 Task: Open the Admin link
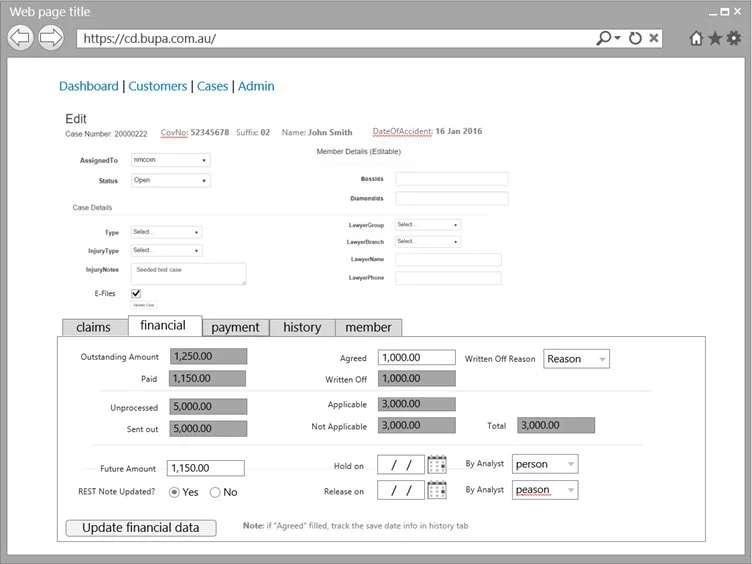click(256, 86)
